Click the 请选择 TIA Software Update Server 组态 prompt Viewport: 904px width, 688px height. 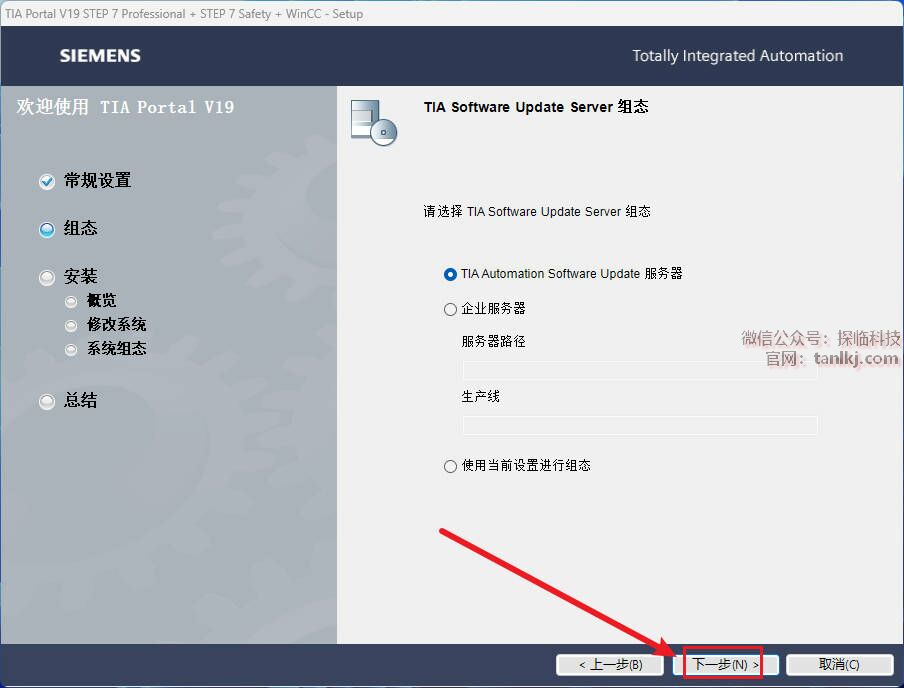pos(537,212)
